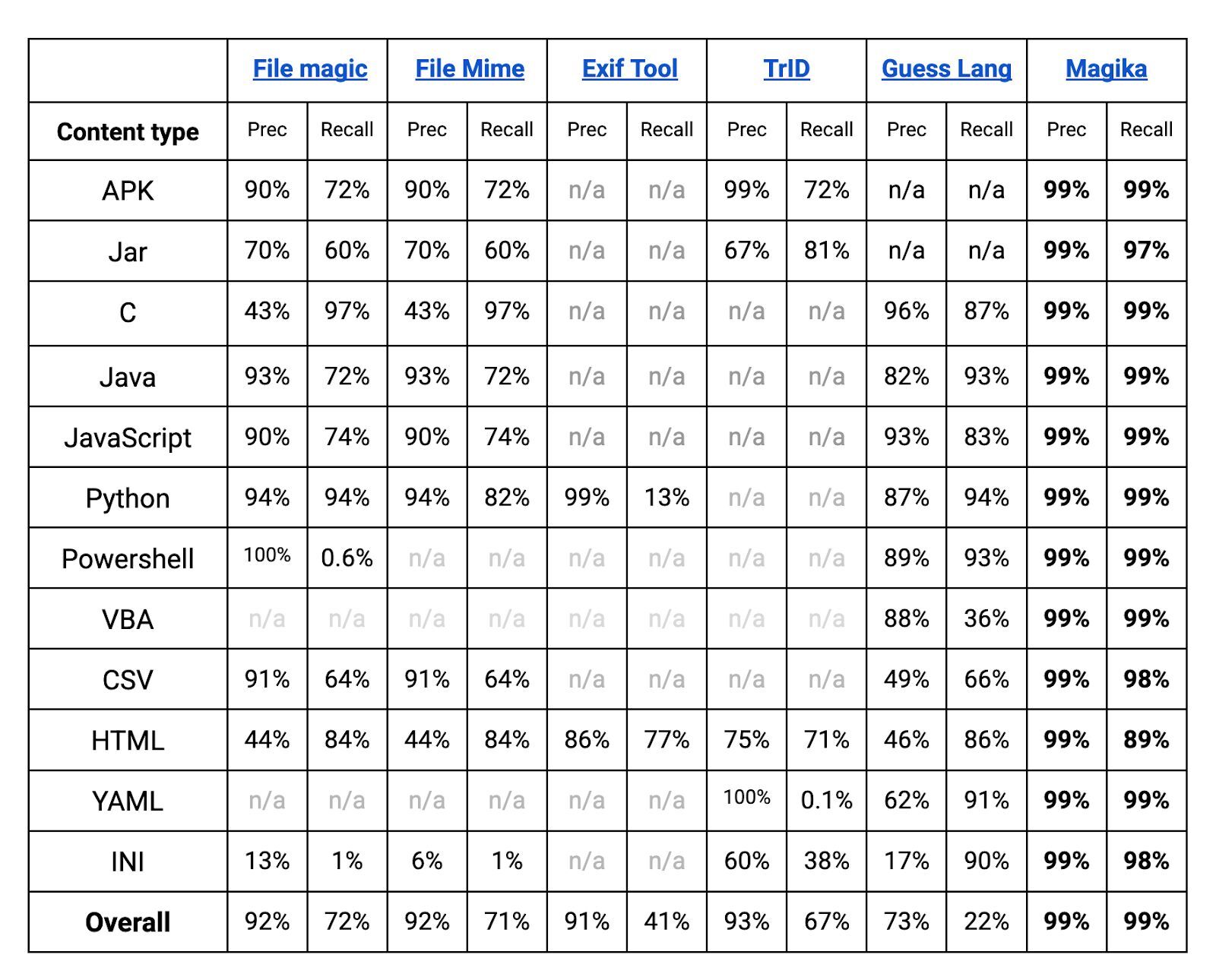Select the Powershell row label
The image size is (1216, 980).
tap(128, 559)
